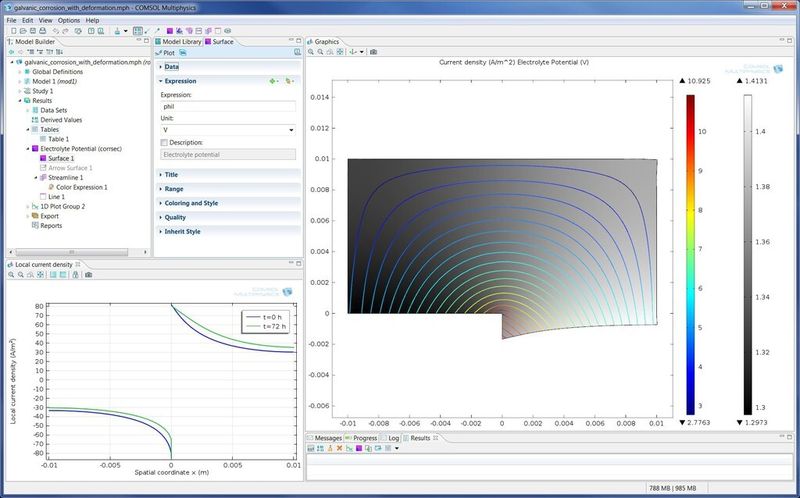
Task: Click the Plot button in Surface settings
Action: [x=168, y=52]
